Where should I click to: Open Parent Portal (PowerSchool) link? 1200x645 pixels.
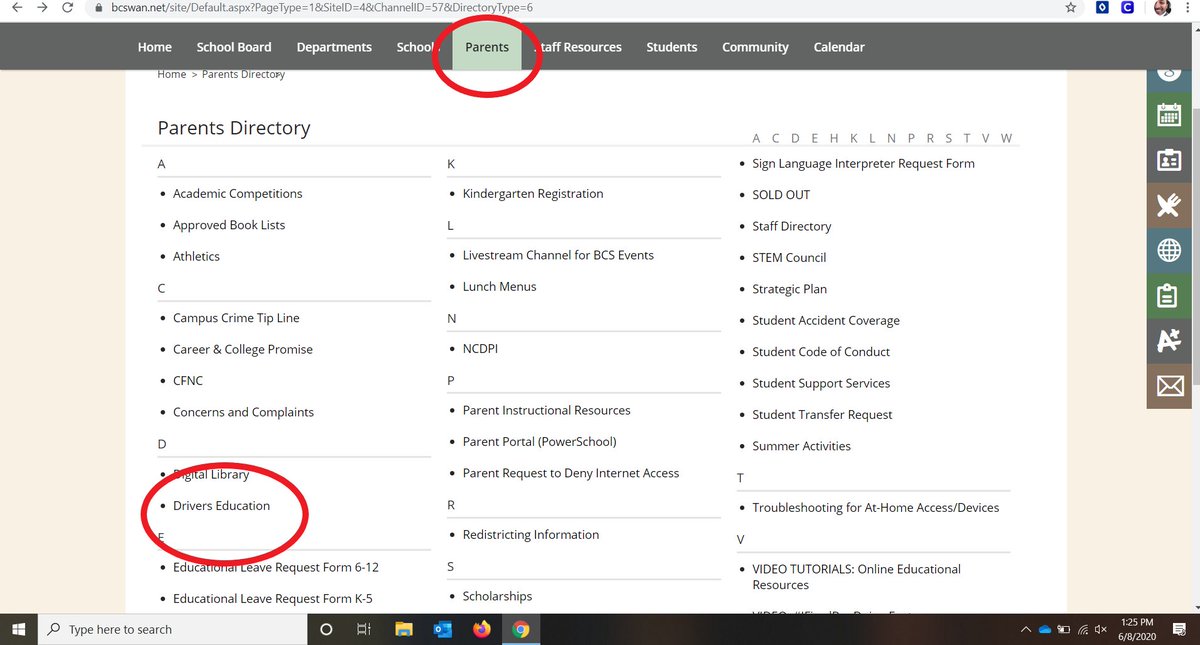click(540, 442)
